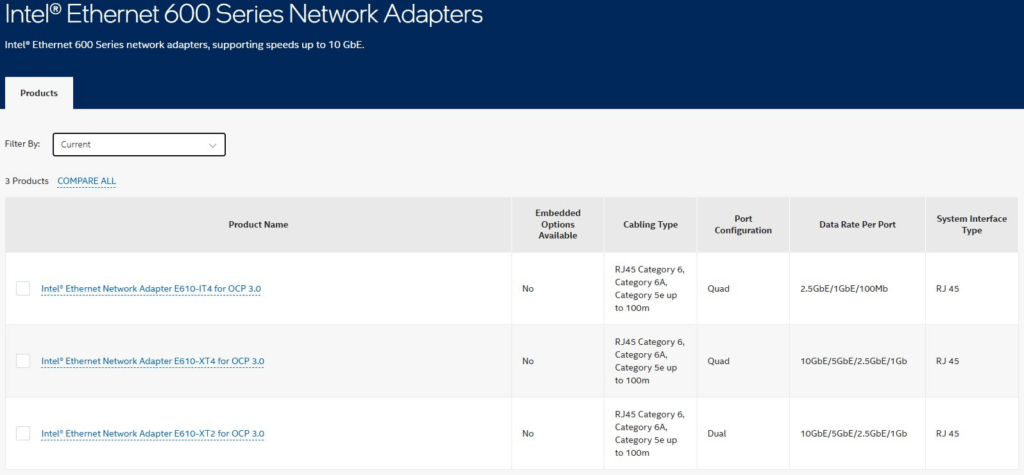Tick checkbox for E610-XT4 adapter
This screenshot has height=475, width=1024.
(x=23, y=361)
